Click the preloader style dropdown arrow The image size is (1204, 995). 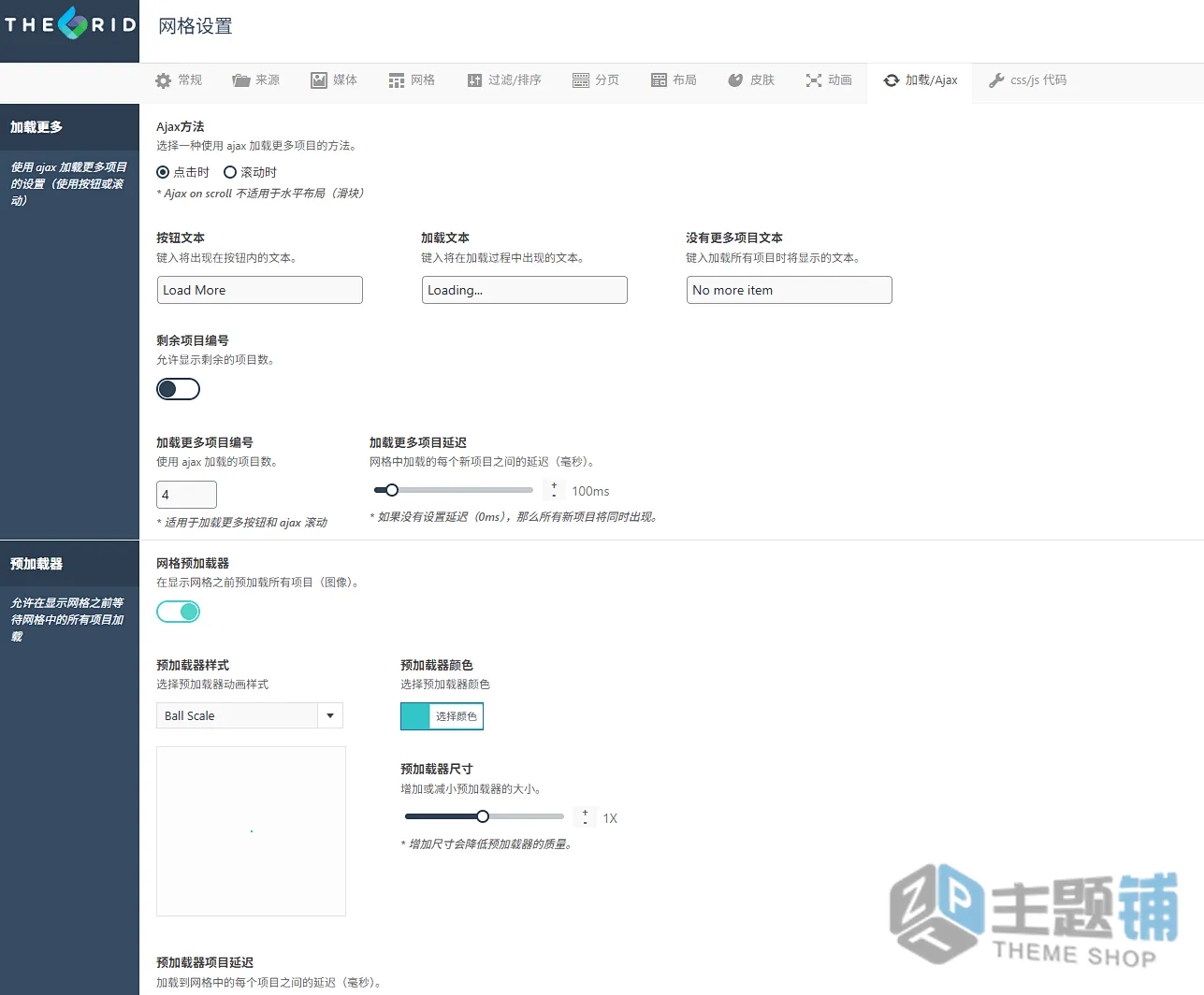tap(330, 715)
